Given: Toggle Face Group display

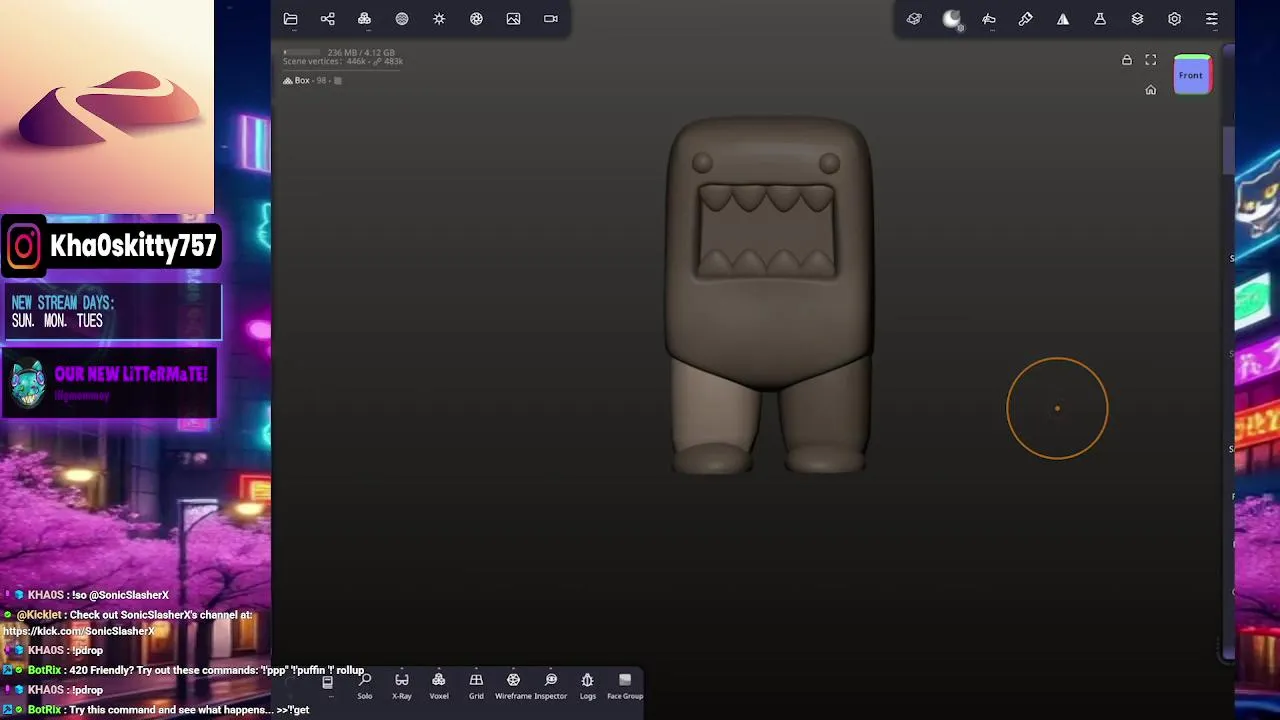Looking at the screenshot, I should [x=625, y=686].
